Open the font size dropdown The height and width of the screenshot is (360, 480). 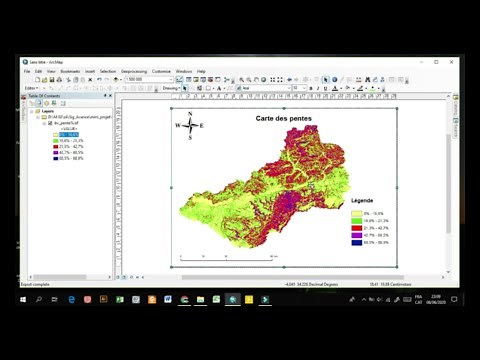coord(304,88)
